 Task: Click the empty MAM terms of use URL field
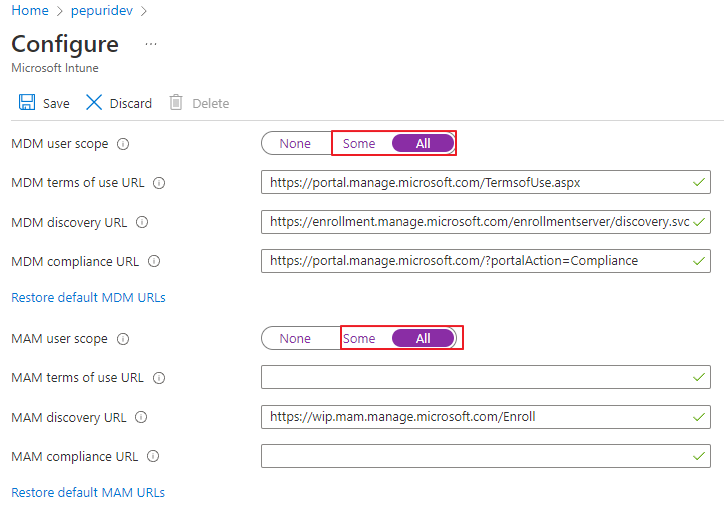tap(486, 377)
